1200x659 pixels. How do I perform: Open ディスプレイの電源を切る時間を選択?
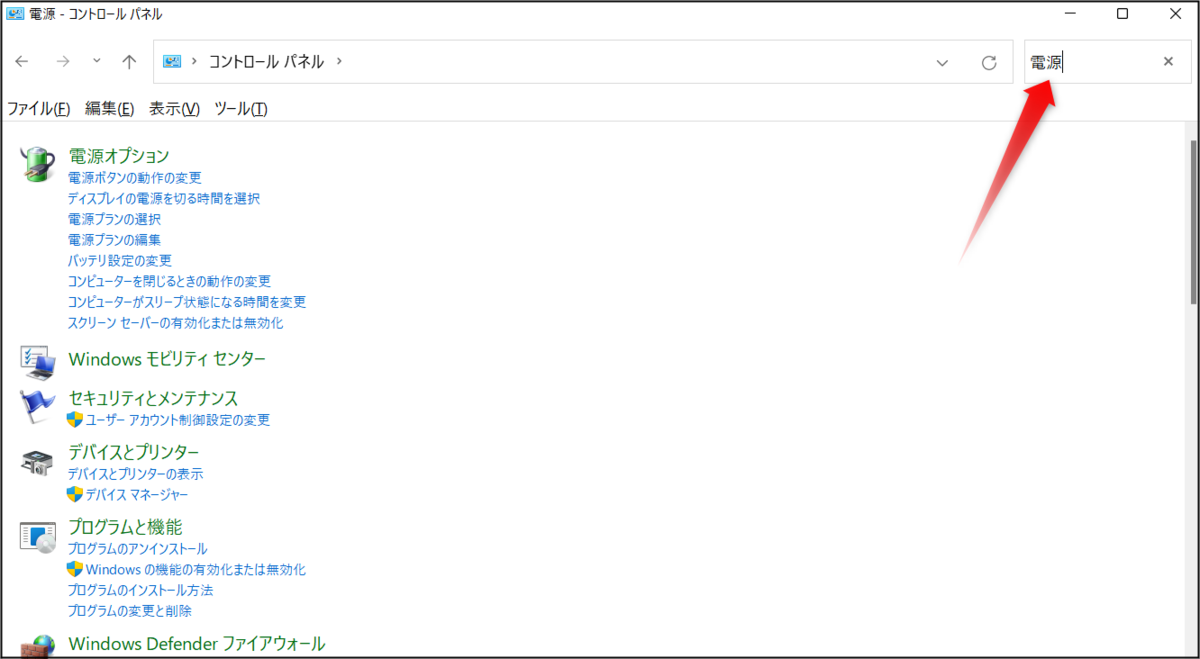click(x=163, y=198)
